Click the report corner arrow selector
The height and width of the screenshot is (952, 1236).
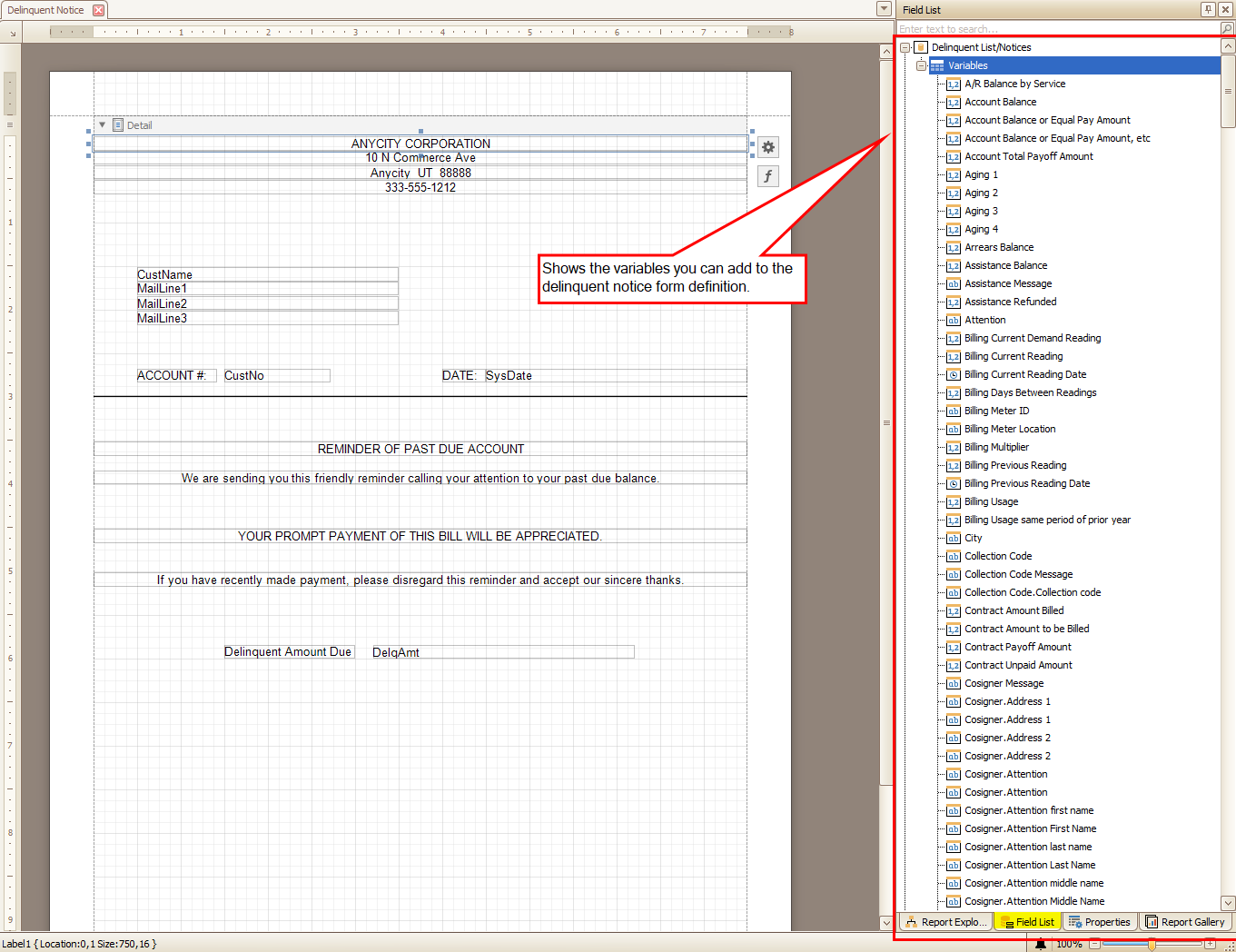coord(13,33)
